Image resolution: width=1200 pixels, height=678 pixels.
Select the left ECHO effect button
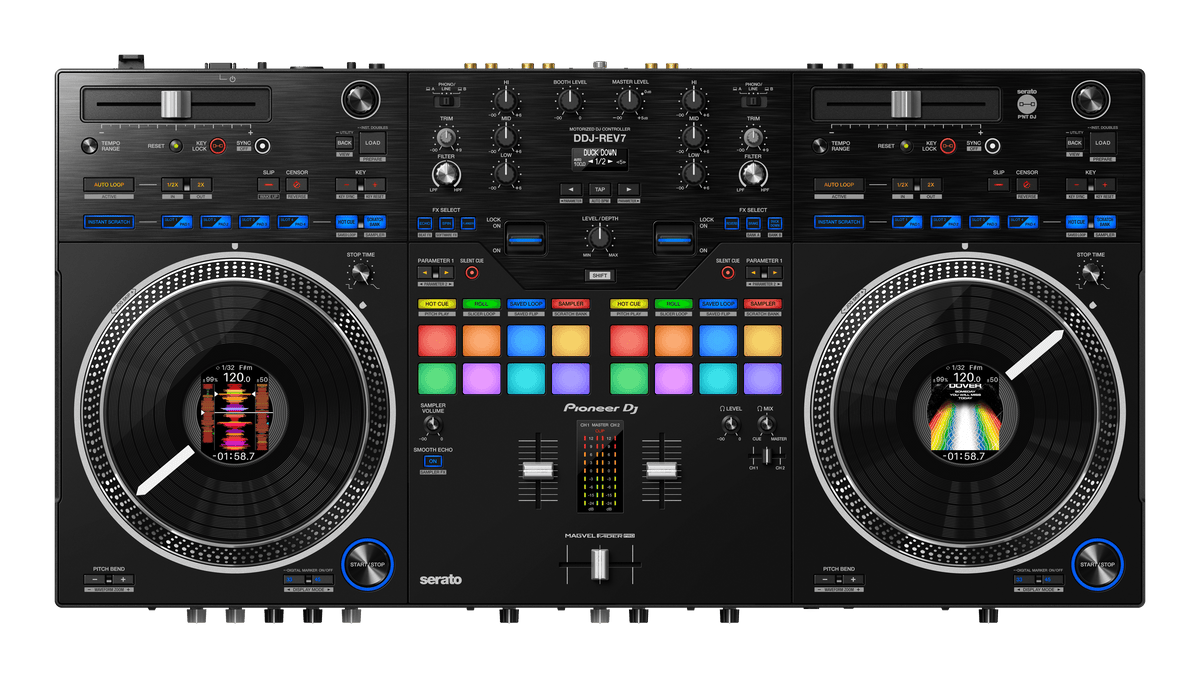[424, 222]
